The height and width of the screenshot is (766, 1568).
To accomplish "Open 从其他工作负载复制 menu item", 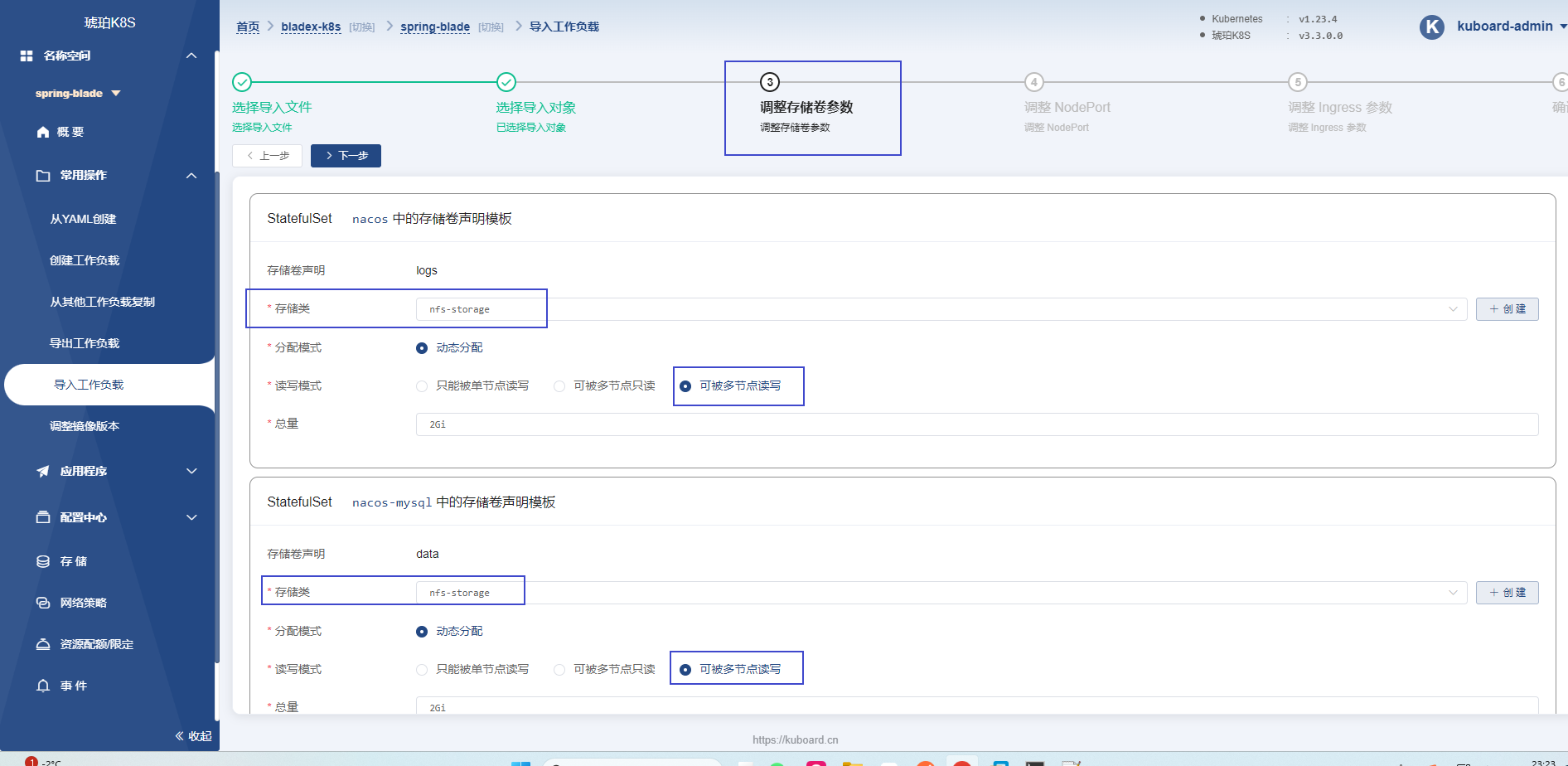I will pyautogui.click(x=102, y=302).
